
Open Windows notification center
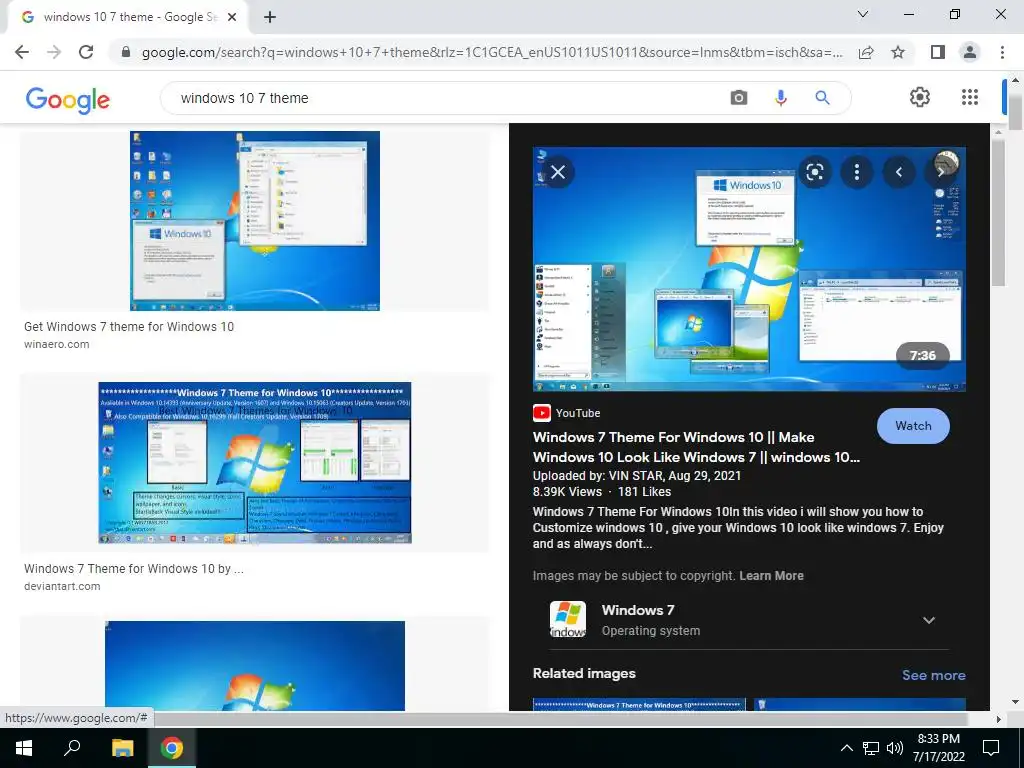(x=991, y=748)
